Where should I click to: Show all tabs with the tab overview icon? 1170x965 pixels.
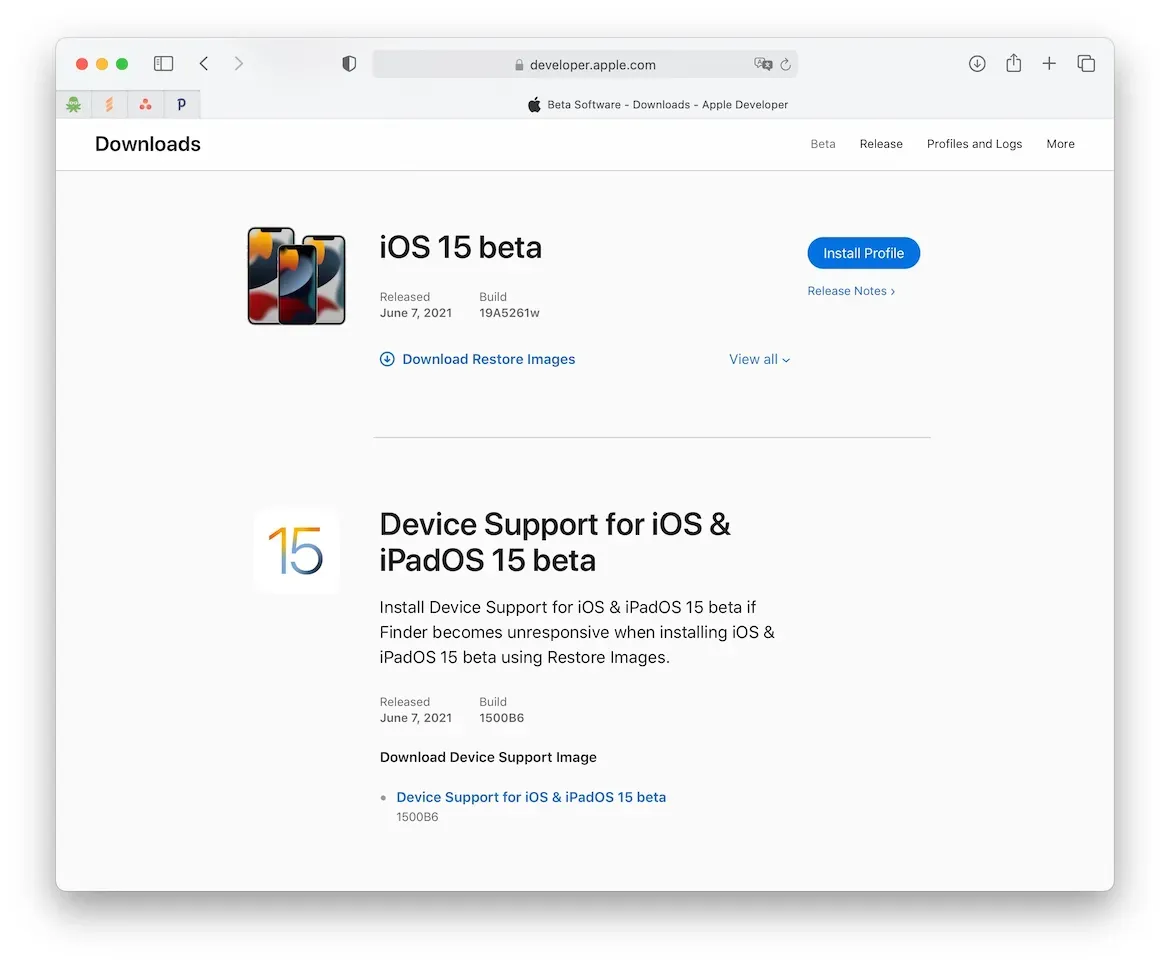[x=1086, y=63]
